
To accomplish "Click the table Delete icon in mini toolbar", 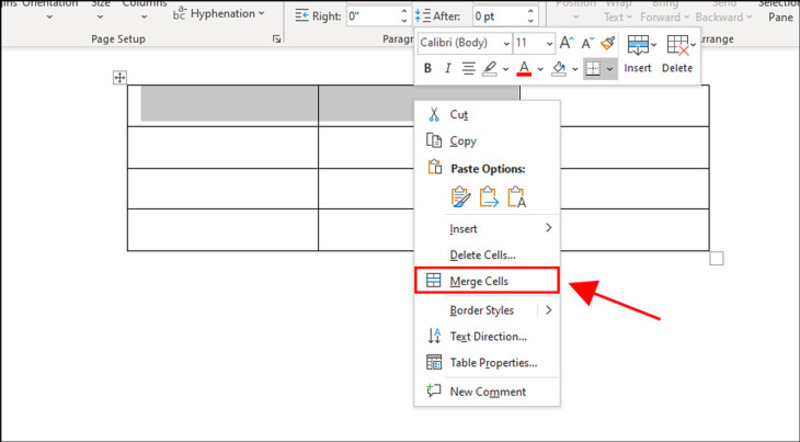I will (x=677, y=54).
